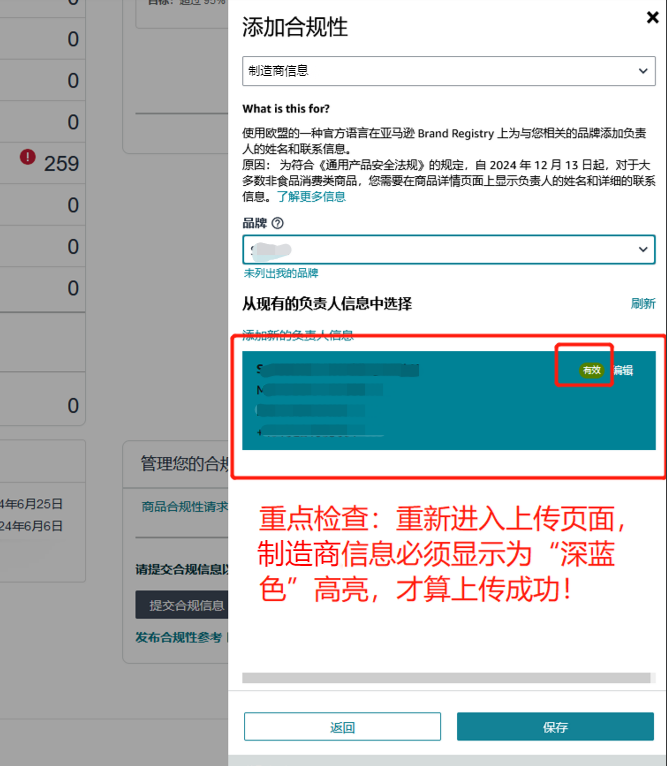Open the 制造商信息 compliance type dropdown

449,71
